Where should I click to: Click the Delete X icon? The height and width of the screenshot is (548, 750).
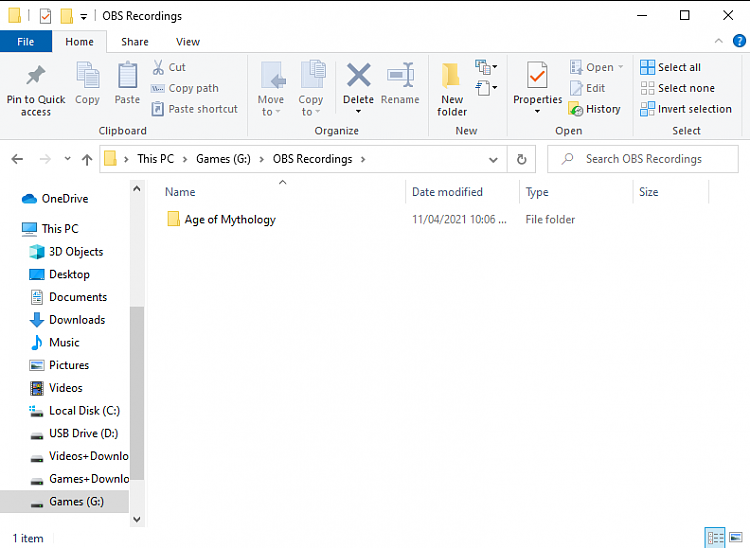[358, 75]
